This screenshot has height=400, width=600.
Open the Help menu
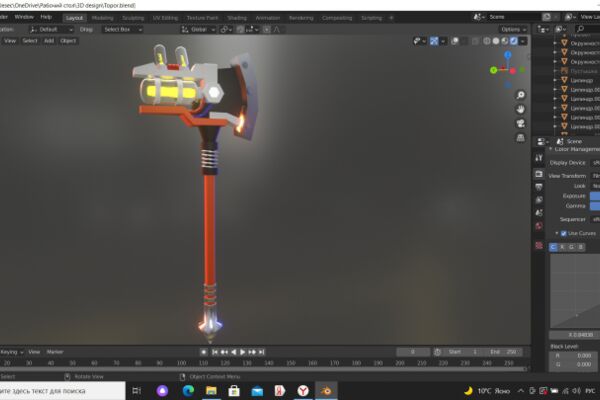click(x=46, y=17)
